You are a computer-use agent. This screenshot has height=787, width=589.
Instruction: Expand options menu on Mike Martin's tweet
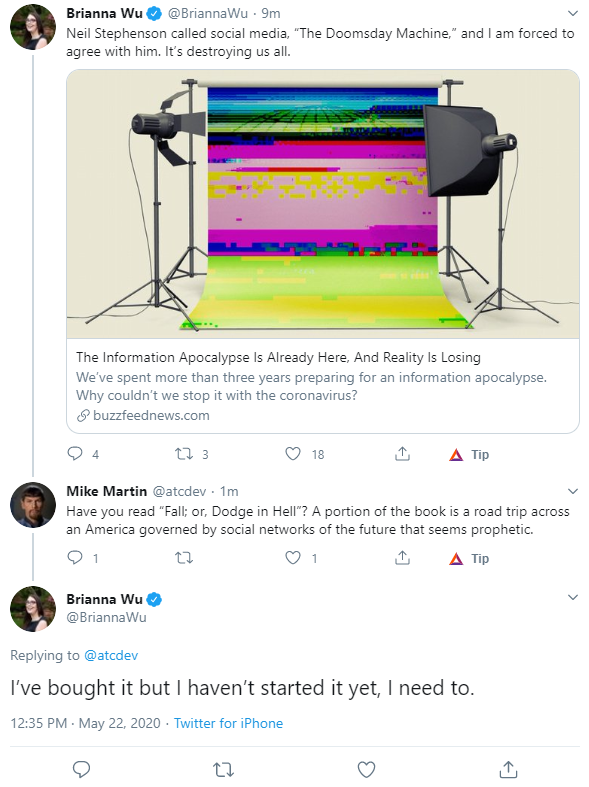click(572, 491)
